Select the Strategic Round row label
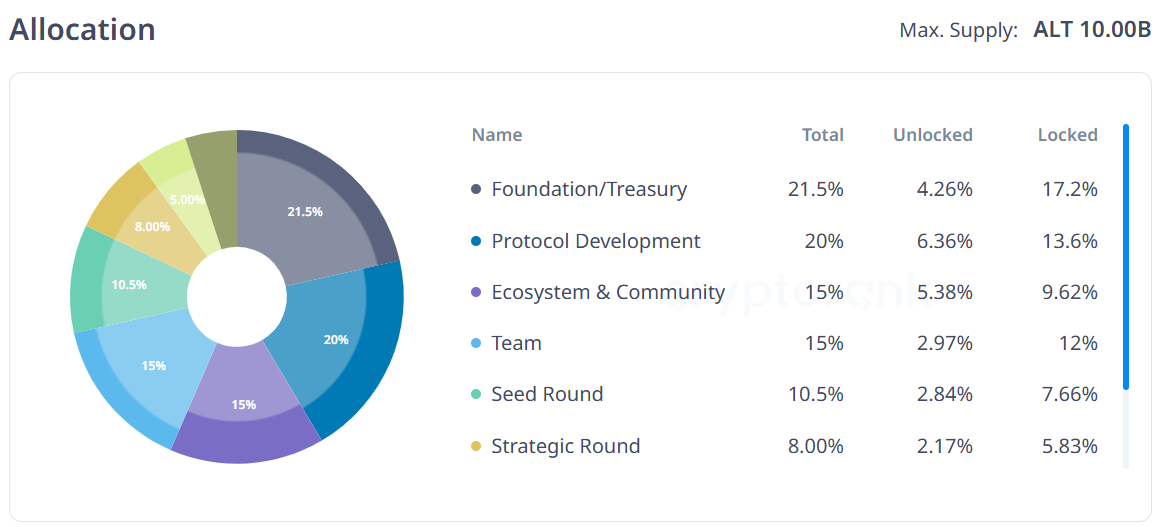Image resolution: width=1170 pixels, height=527 pixels. point(565,446)
